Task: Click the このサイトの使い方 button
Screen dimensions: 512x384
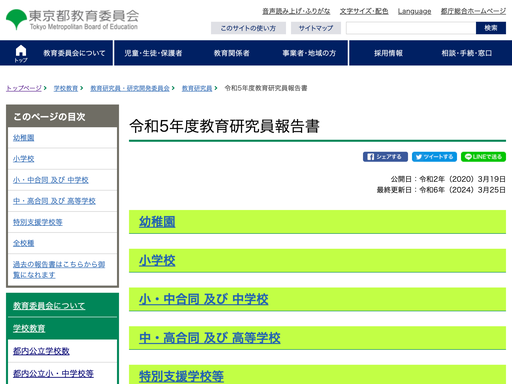Action: (x=248, y=28)
